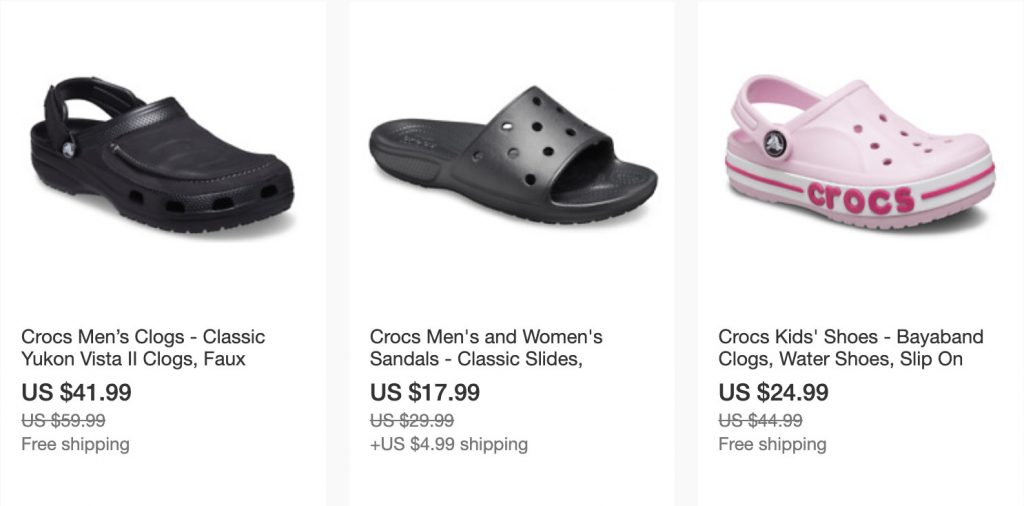Click Free shipping under the Bayaband clog
The height and width of the screenshot is (506, 1024).
(x=772, y=444)
